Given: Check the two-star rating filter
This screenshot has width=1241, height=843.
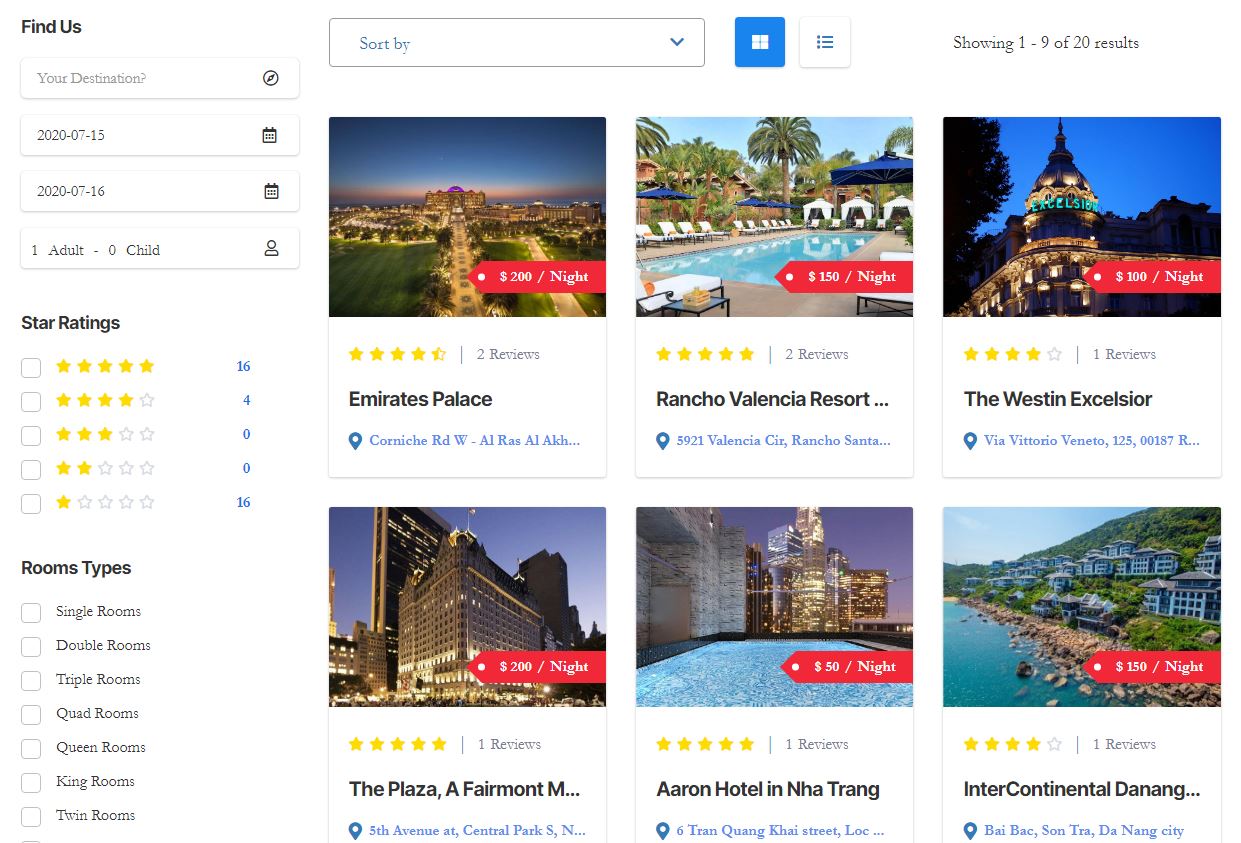Looking at the screenshot, I should [x=31, y=469].
